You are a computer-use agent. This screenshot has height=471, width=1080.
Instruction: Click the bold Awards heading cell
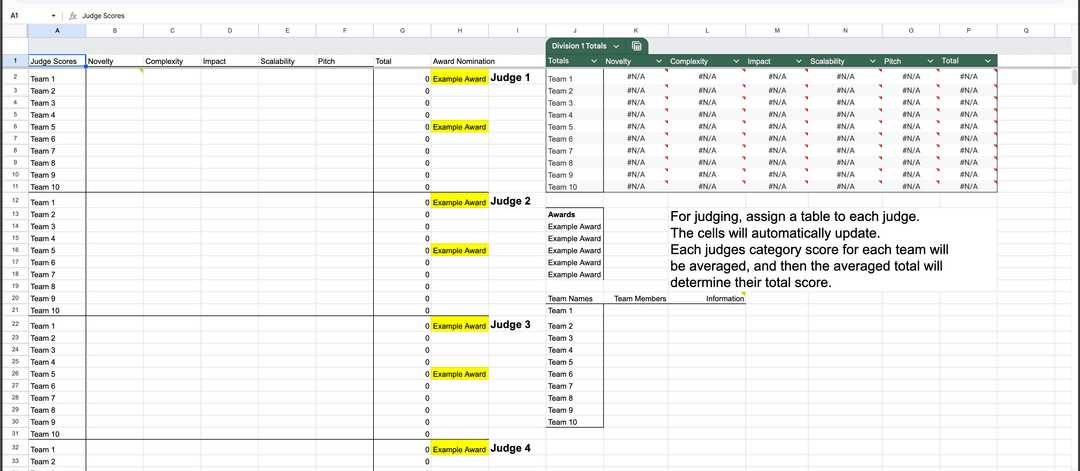tap(574, 214)
